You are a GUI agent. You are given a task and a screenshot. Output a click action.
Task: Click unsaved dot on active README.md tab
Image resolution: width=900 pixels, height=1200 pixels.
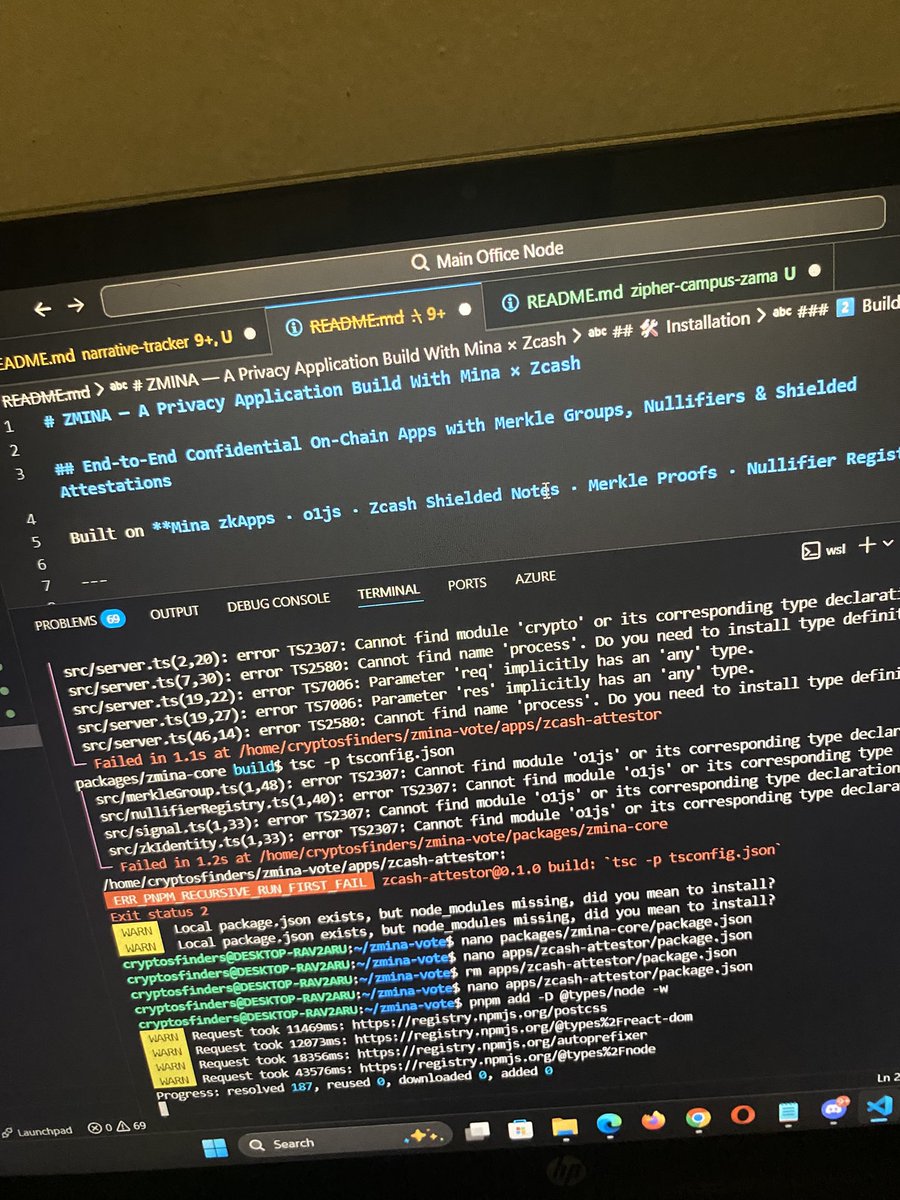coord(464,310)
